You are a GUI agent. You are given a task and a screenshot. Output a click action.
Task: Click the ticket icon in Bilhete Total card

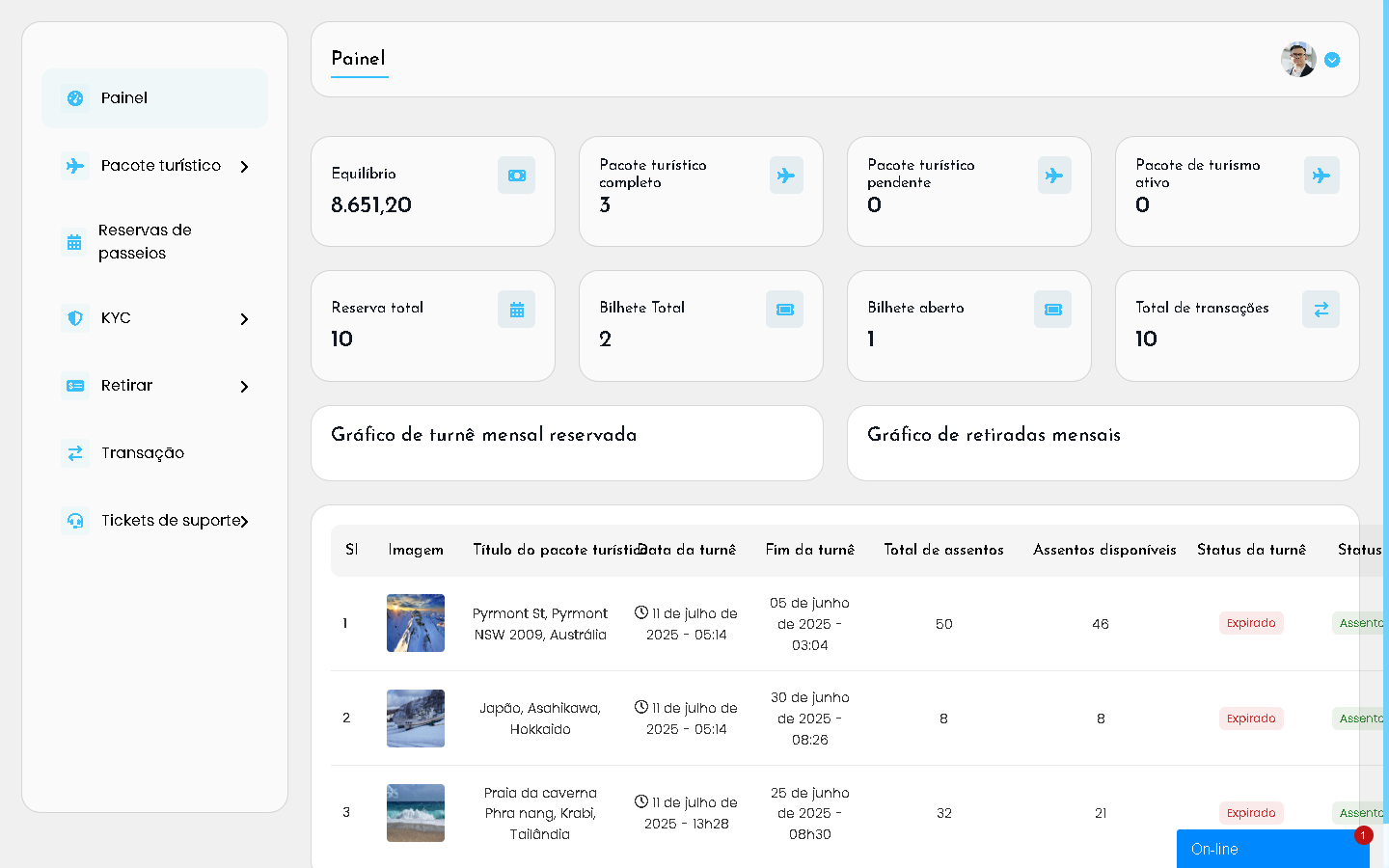pos(784,310)
